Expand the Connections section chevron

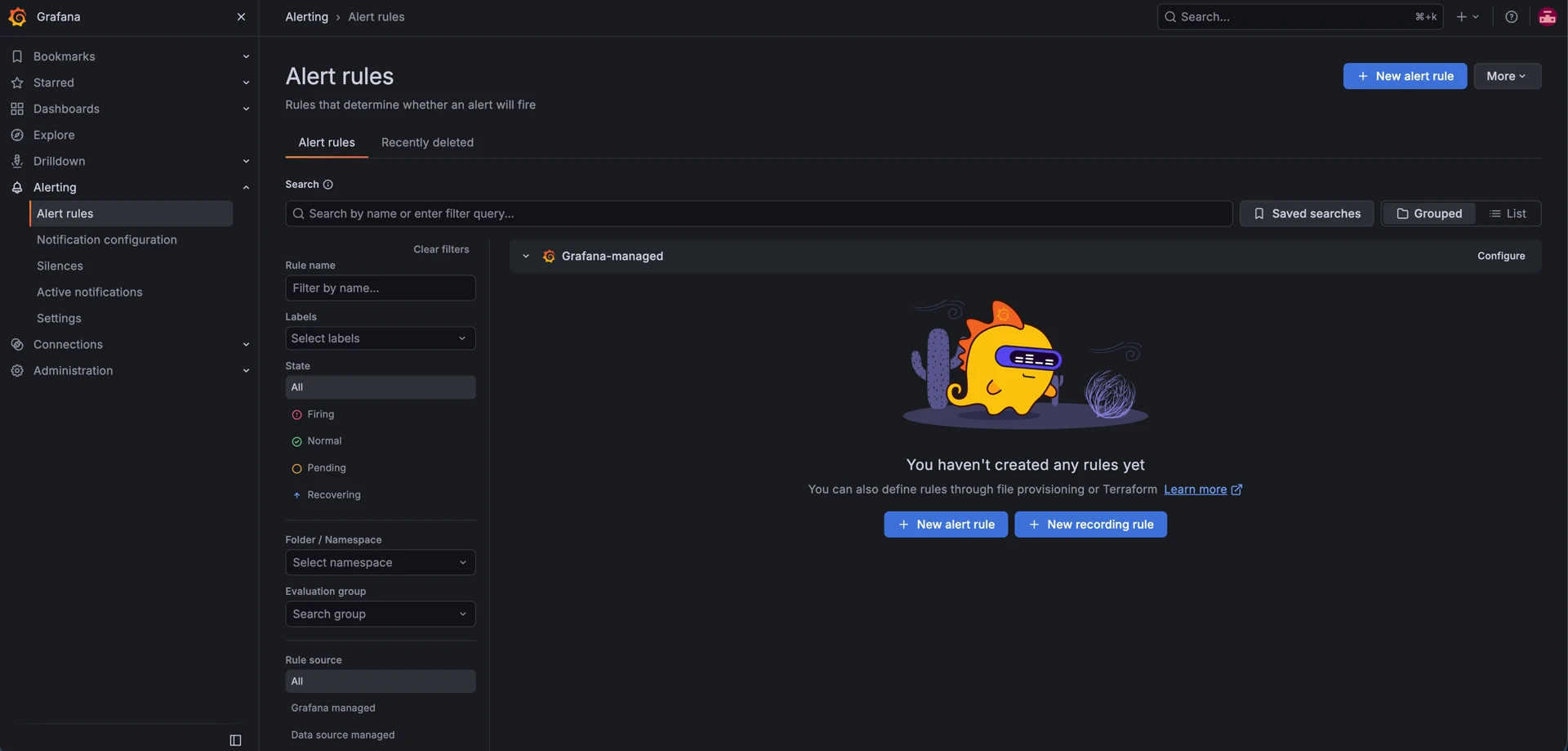pos(246,344)
